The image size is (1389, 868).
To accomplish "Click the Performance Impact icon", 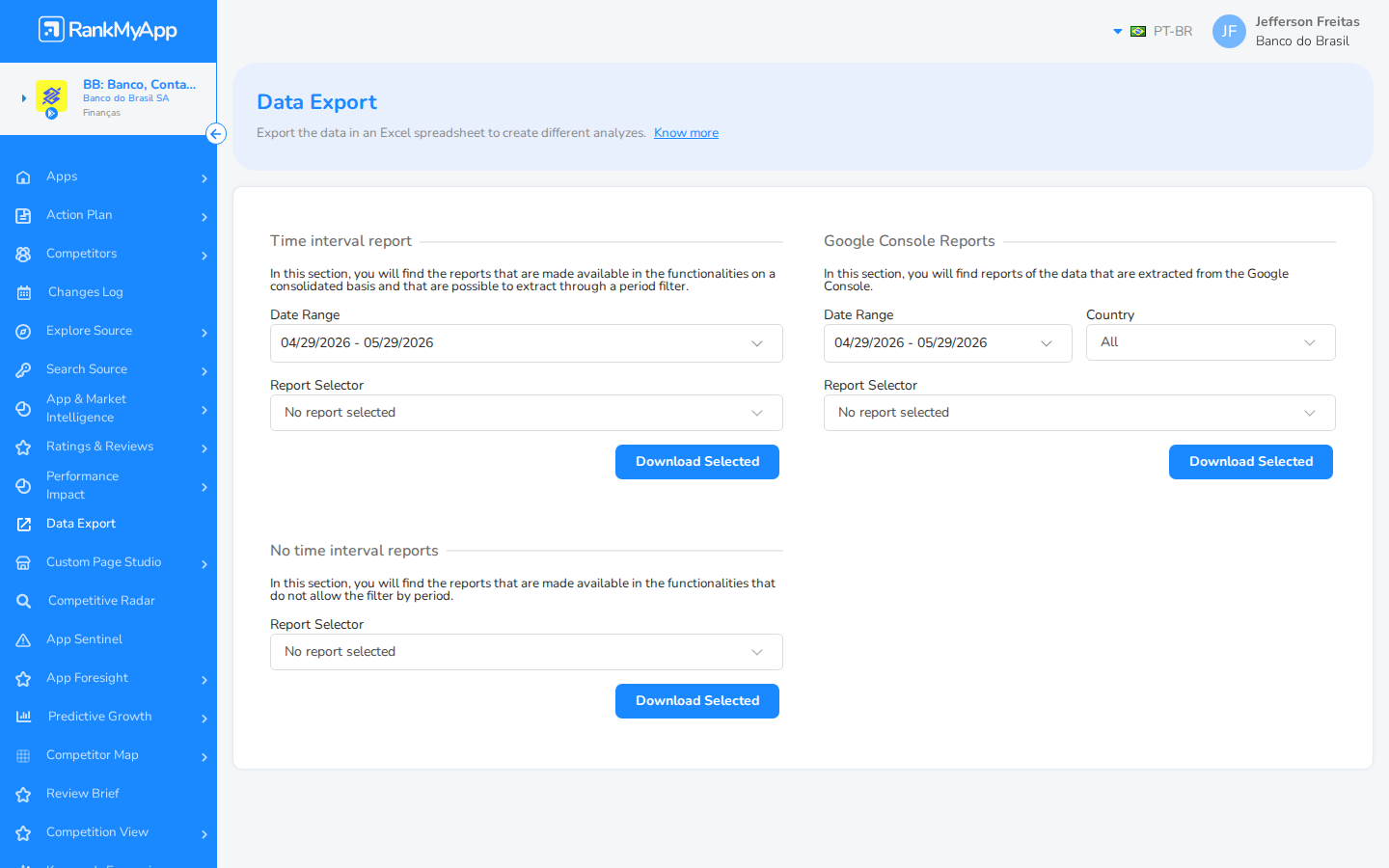I will point(23,486).
